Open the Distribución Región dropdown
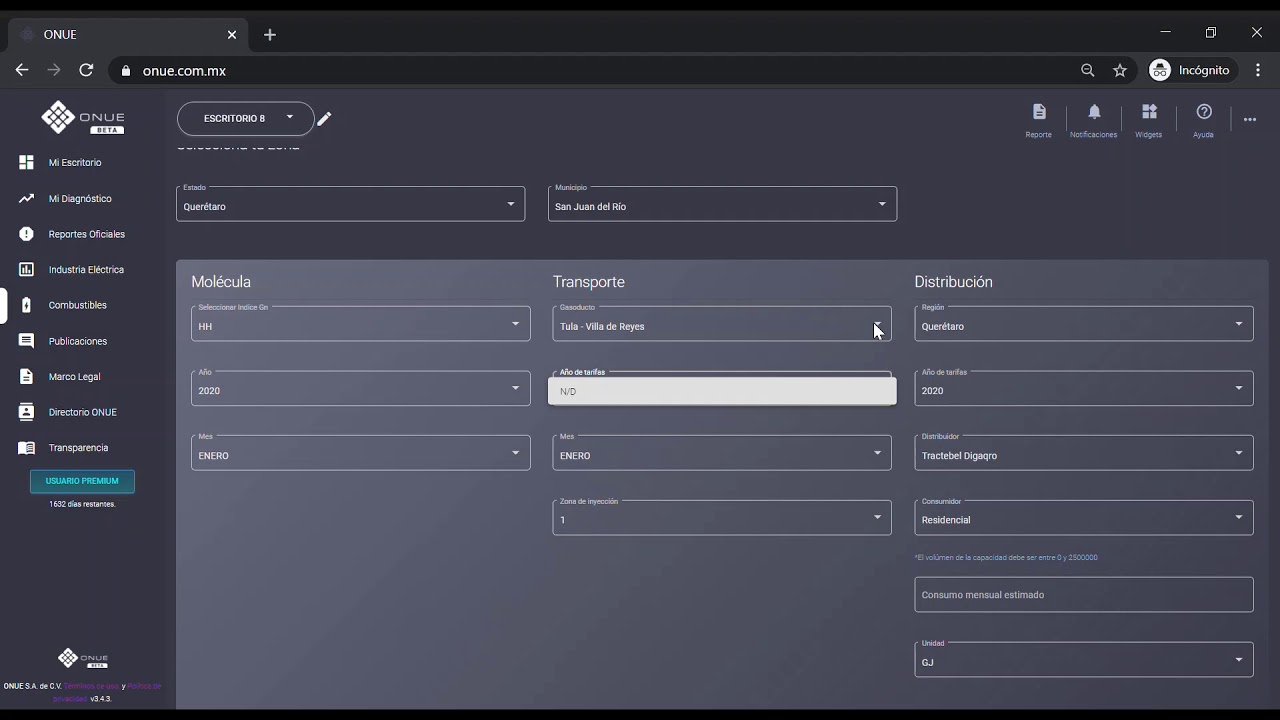1280x720 pixels. [1084, 324]
